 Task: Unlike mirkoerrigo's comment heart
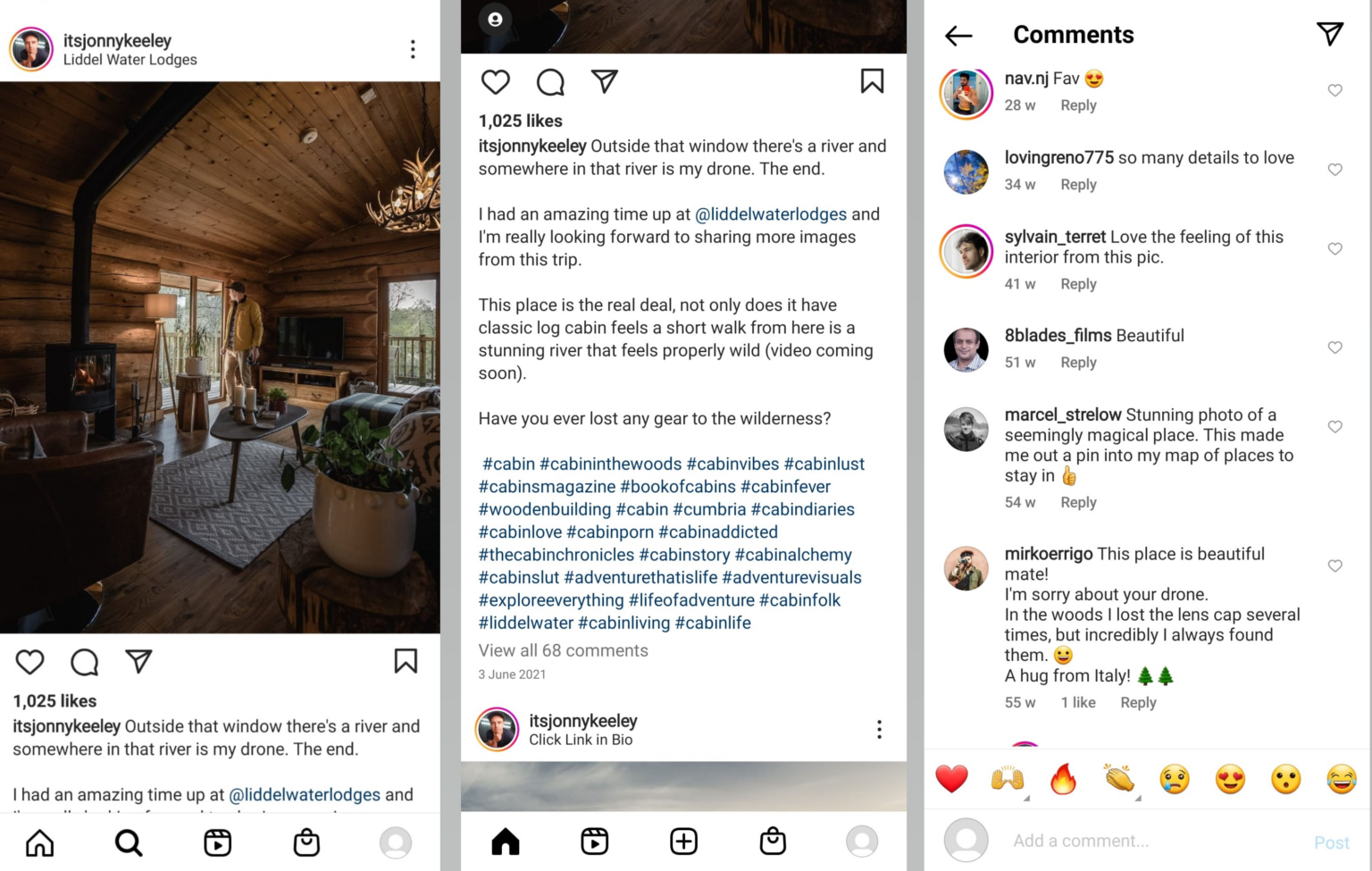(1334, 565)
